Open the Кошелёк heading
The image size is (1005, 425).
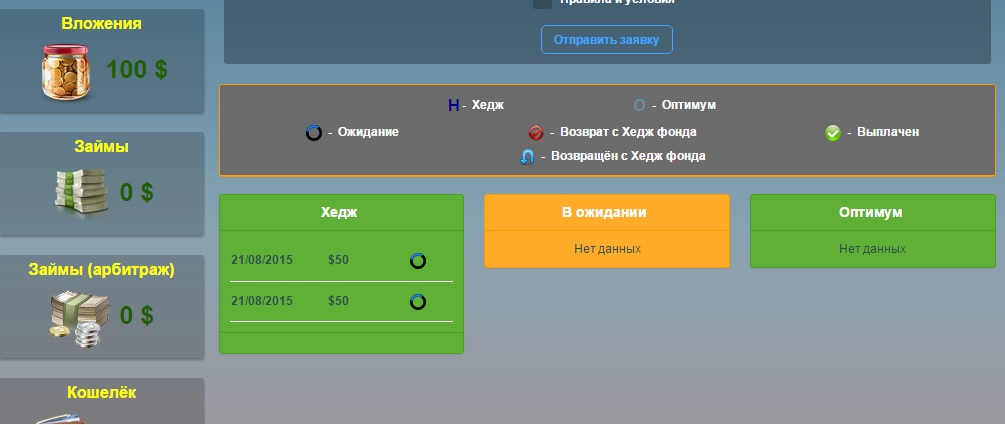(x=101, y=392)
